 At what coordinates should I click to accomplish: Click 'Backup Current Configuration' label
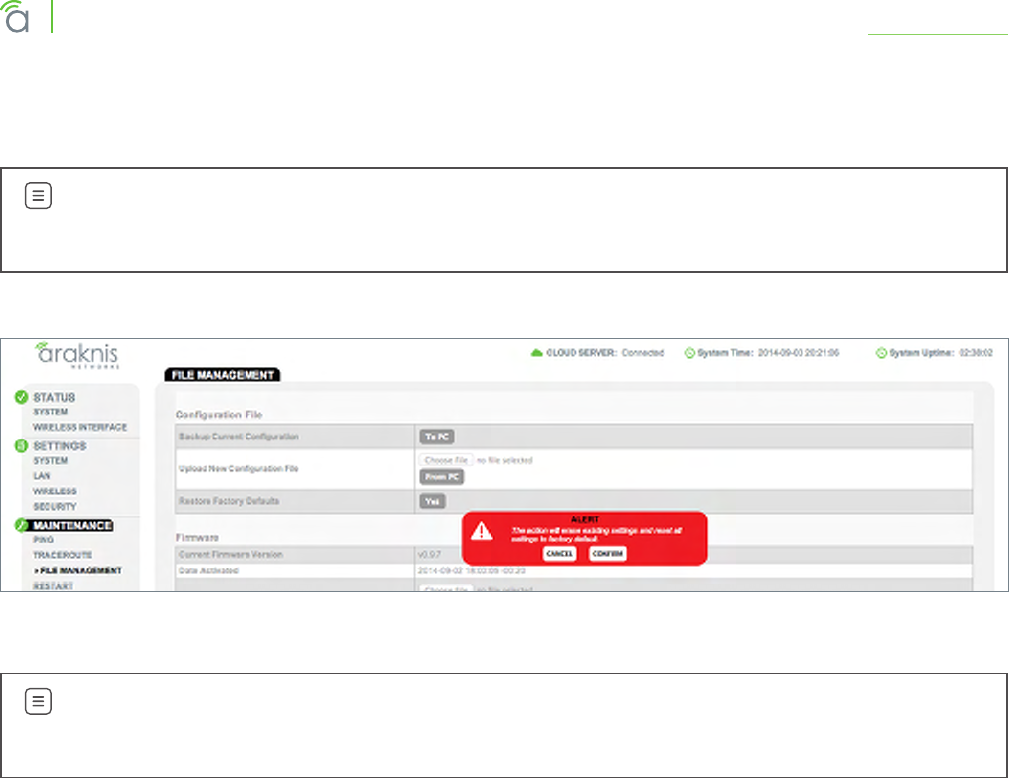click(239, 436)
